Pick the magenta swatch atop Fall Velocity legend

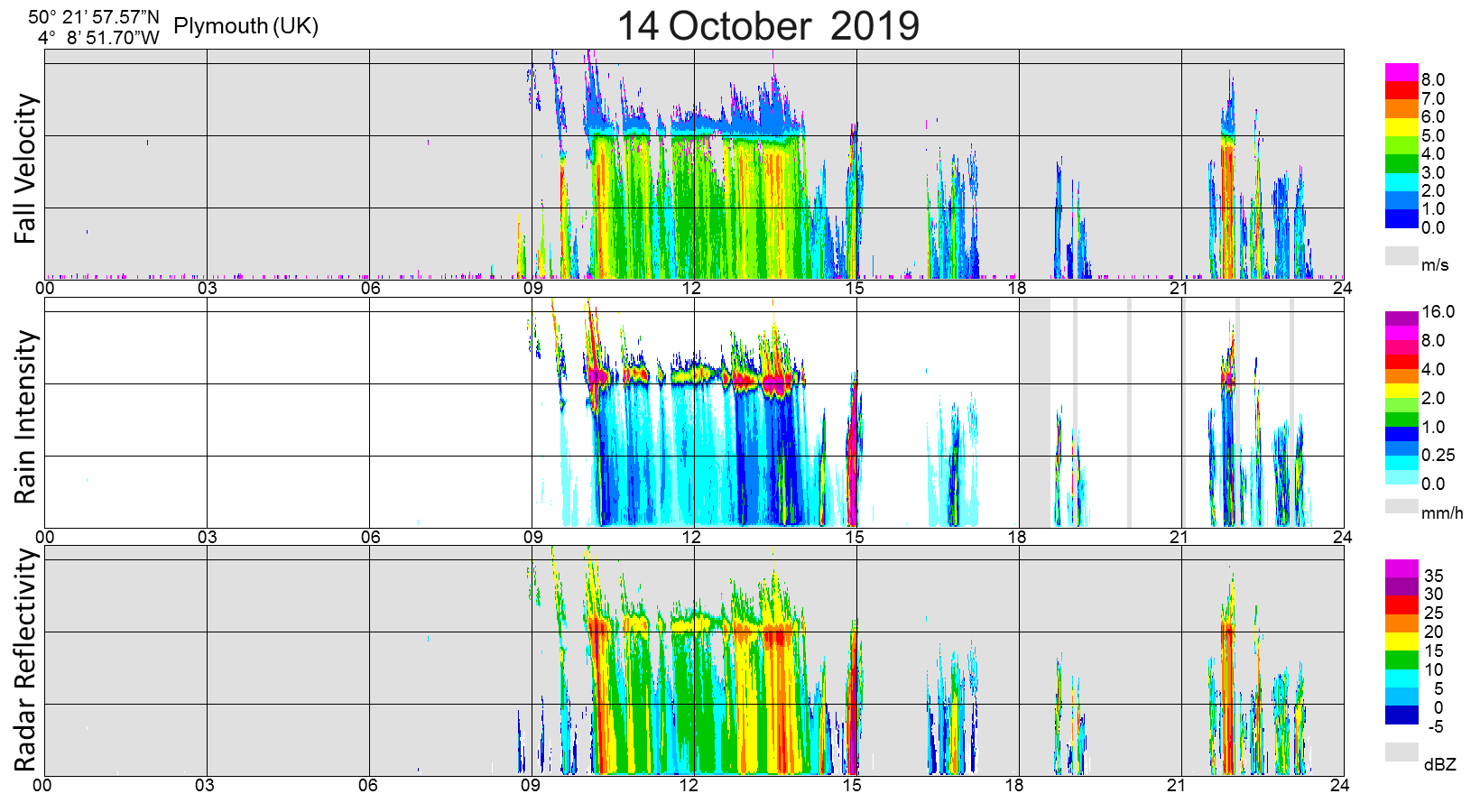tap(1401, 72)
